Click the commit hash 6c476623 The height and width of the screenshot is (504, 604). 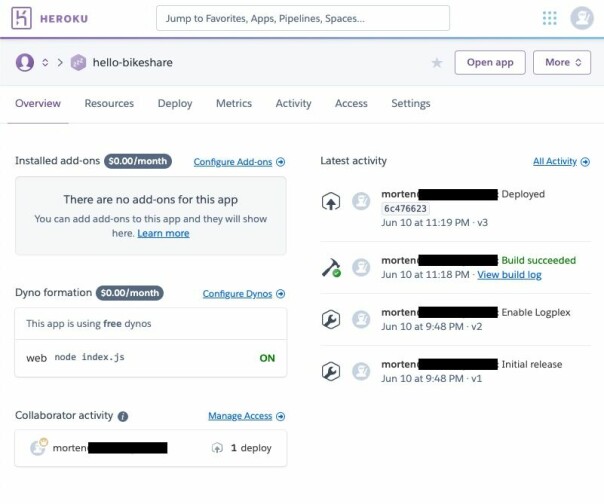pos(405,208)
